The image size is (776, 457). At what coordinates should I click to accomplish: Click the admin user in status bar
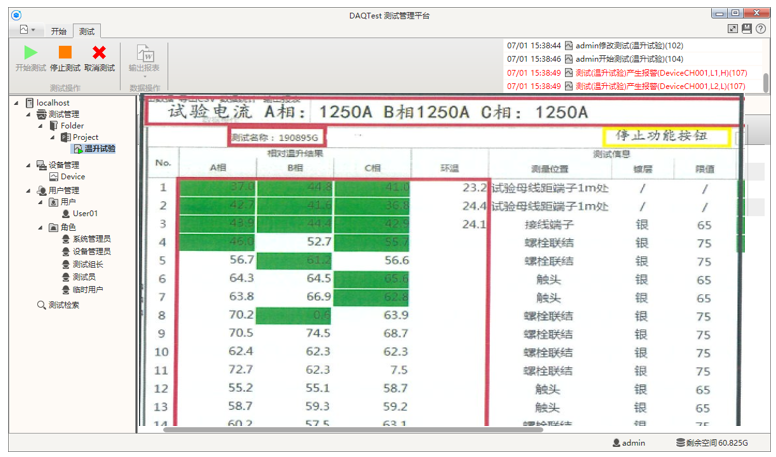(629, 442)
